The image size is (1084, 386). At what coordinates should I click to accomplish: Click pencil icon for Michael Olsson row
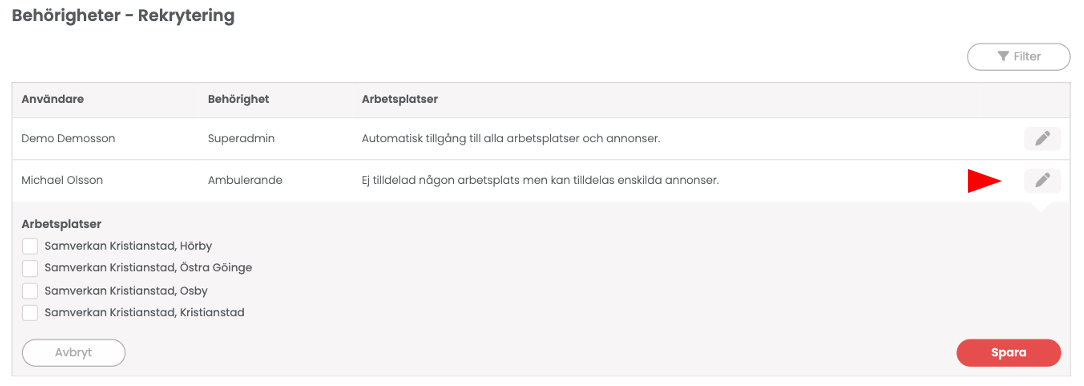coord(1042,181)
